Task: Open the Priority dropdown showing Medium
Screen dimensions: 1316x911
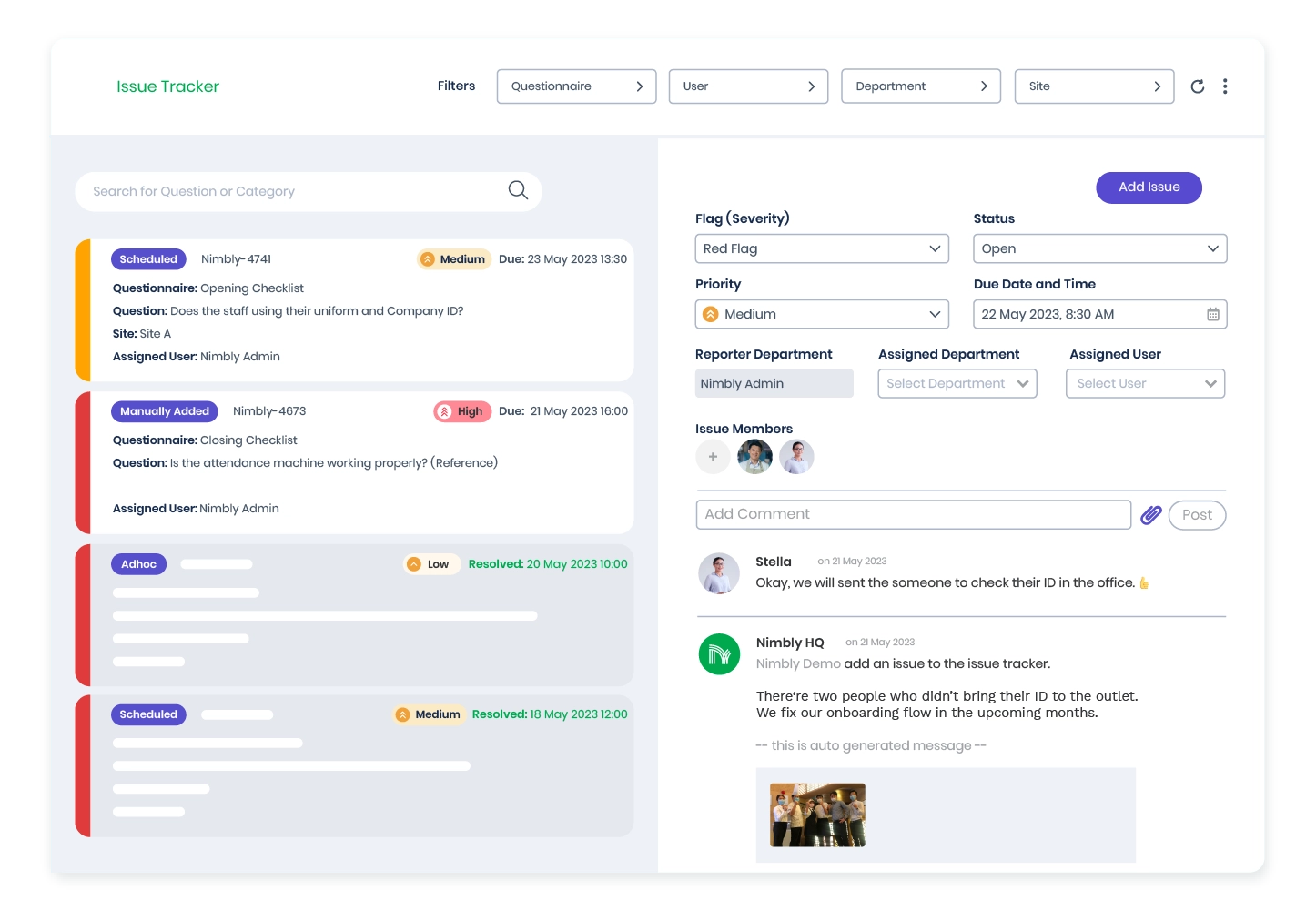Action: pyautogui.click(x=821, y=314)
